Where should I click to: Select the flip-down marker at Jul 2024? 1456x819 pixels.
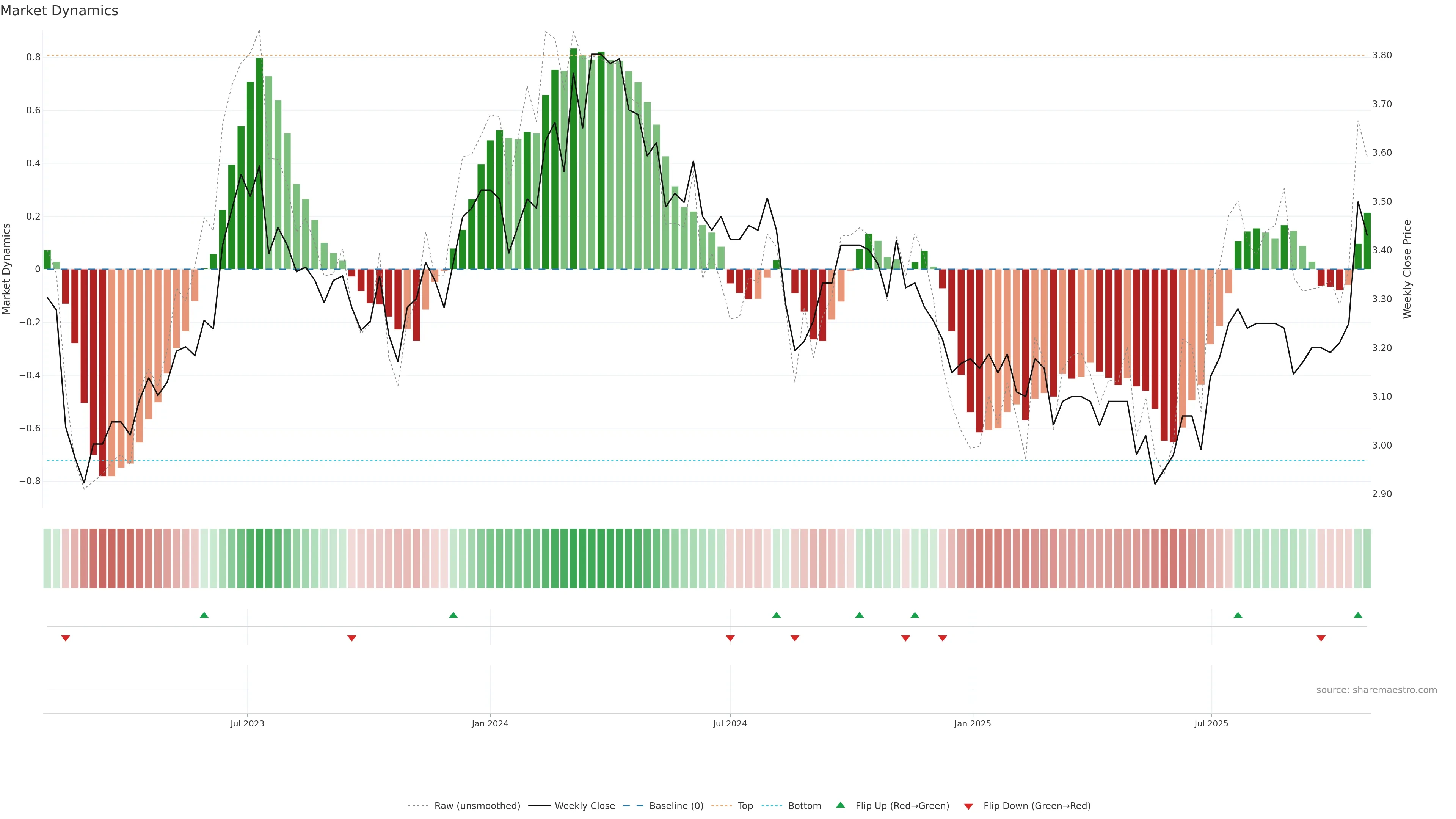coord(730,638)
